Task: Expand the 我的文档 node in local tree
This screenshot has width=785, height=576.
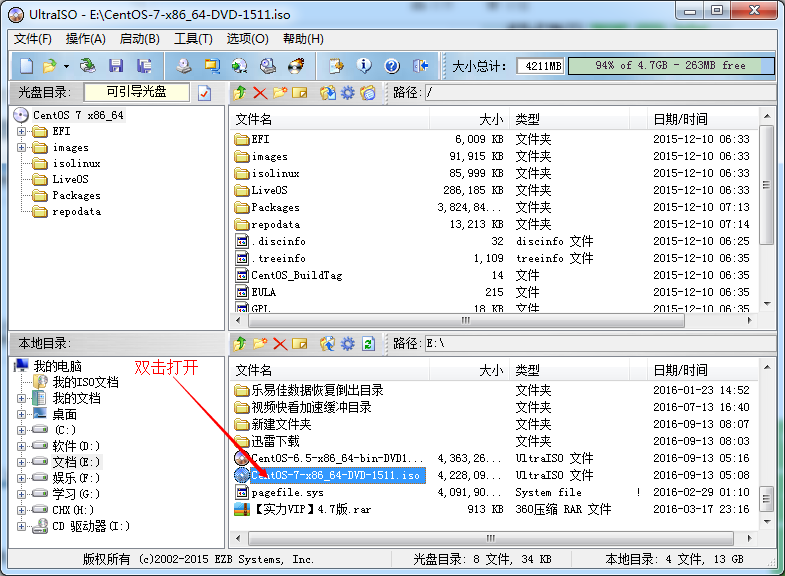Action: coord(22,398)
